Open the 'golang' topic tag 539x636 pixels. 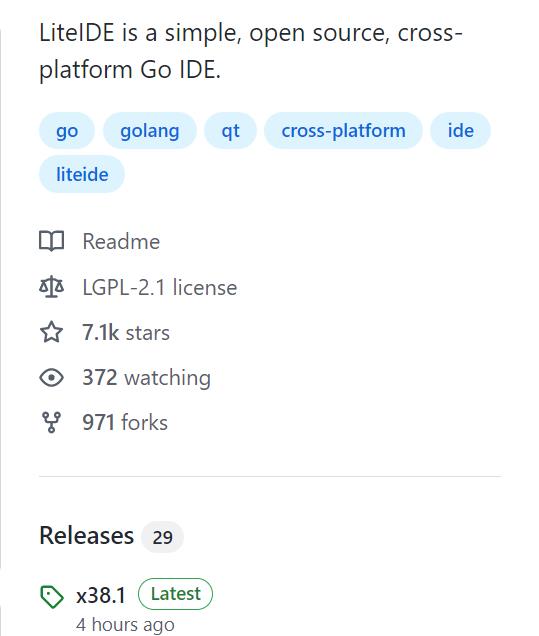click(150, 131)
